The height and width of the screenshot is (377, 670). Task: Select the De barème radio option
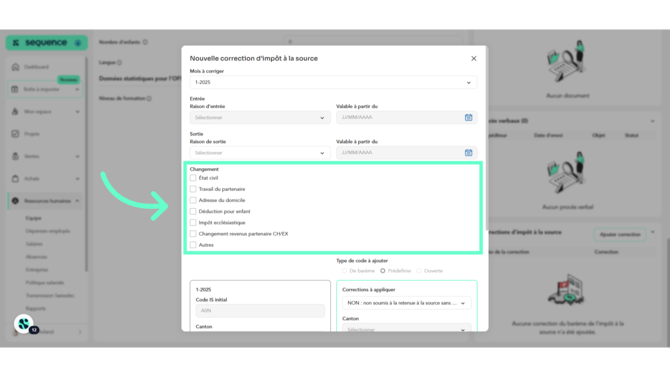(344, 271)
